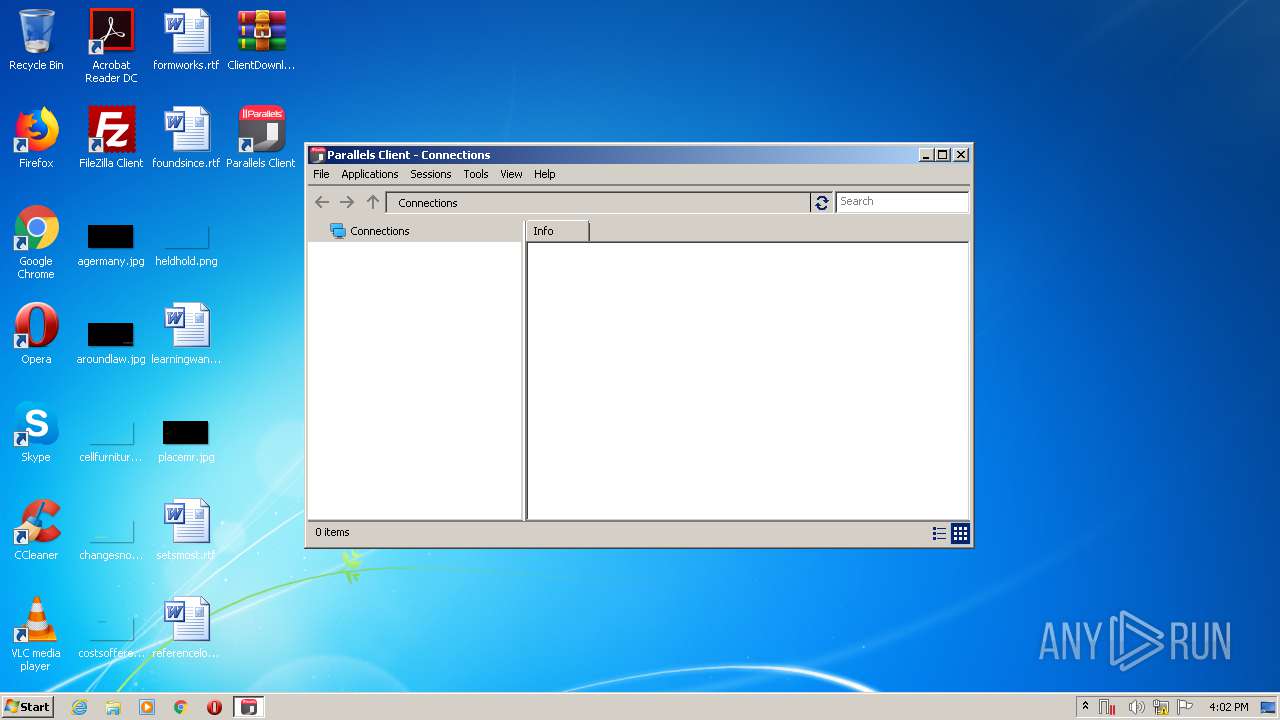
Task: Open the Windows Start menu
Action: tap(27, 707)
